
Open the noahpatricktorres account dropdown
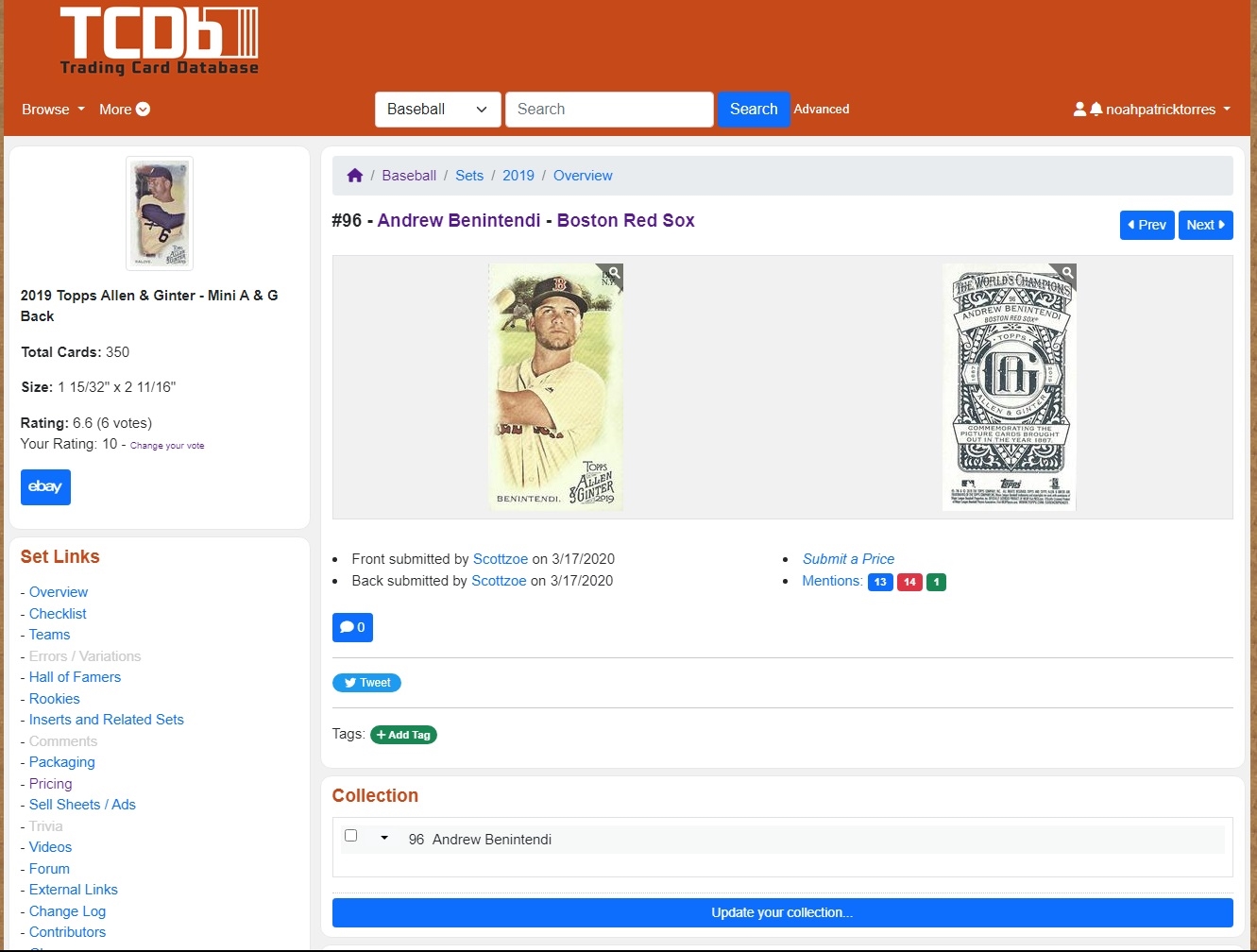(x=1168, y=110)
